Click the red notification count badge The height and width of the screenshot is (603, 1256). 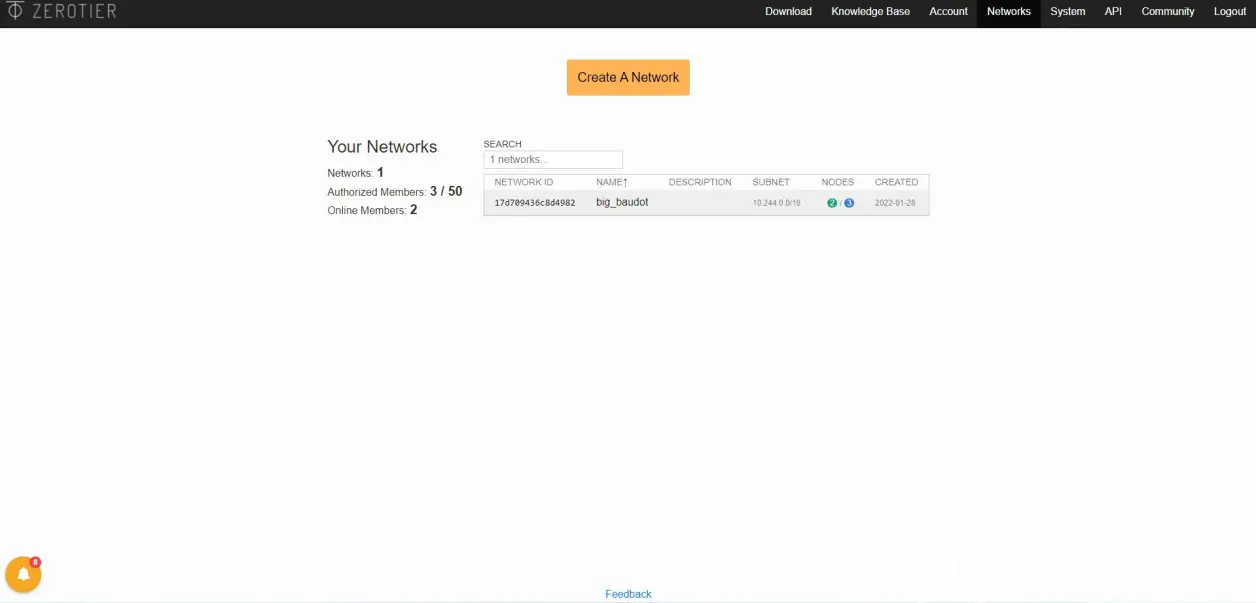35,562
